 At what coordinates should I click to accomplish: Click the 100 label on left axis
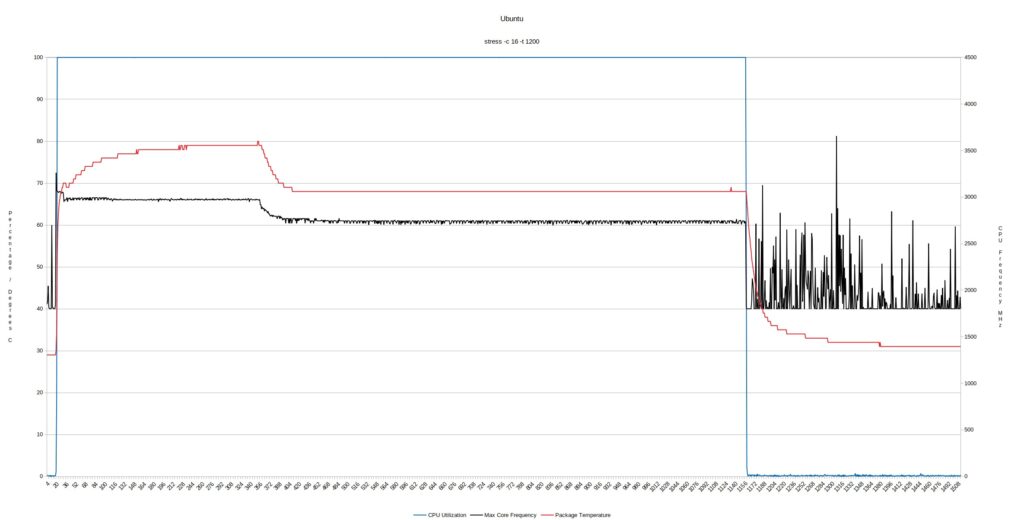pyautogui.click(x=39, y=57)
